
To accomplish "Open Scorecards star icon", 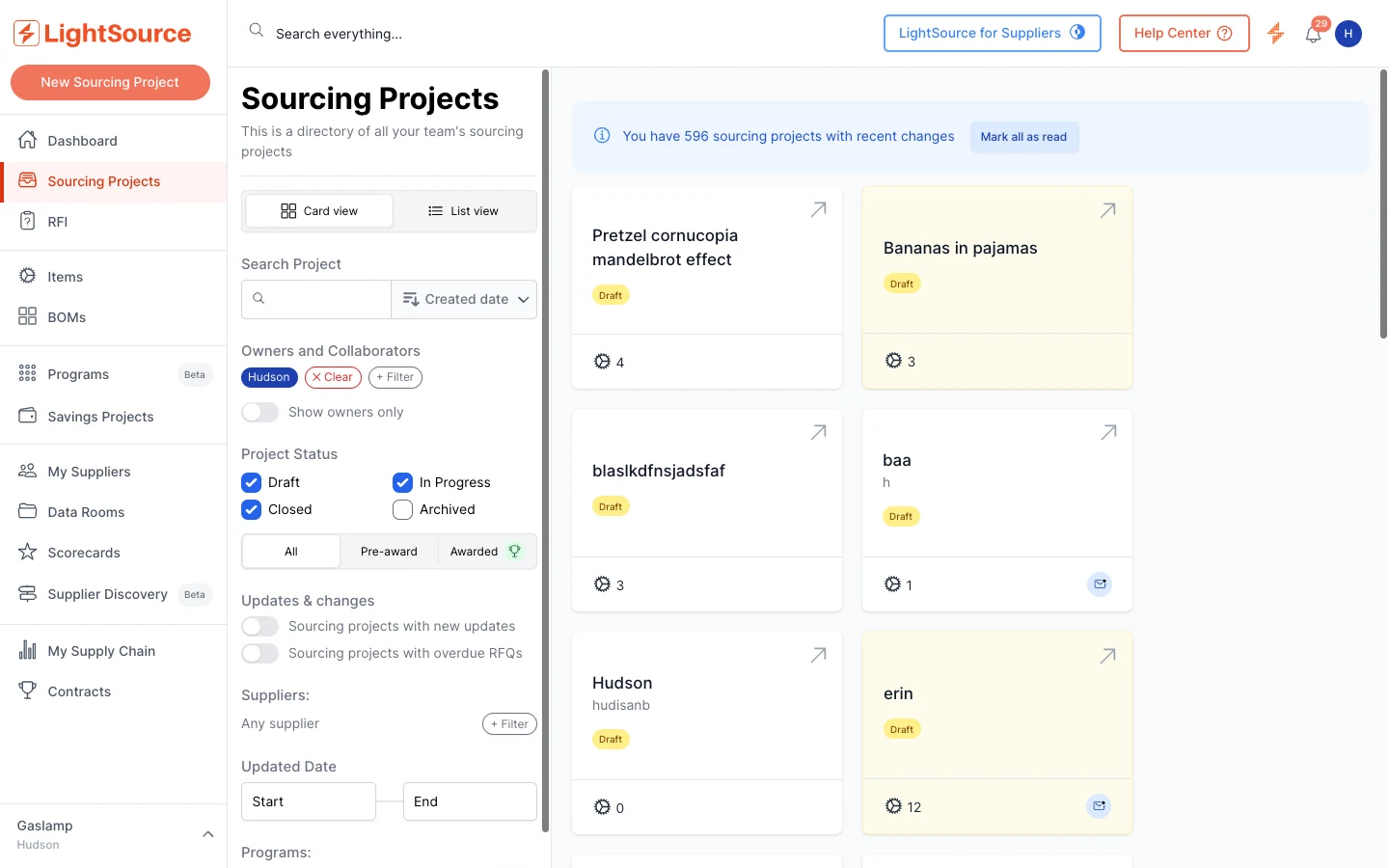I will (28, 552).
